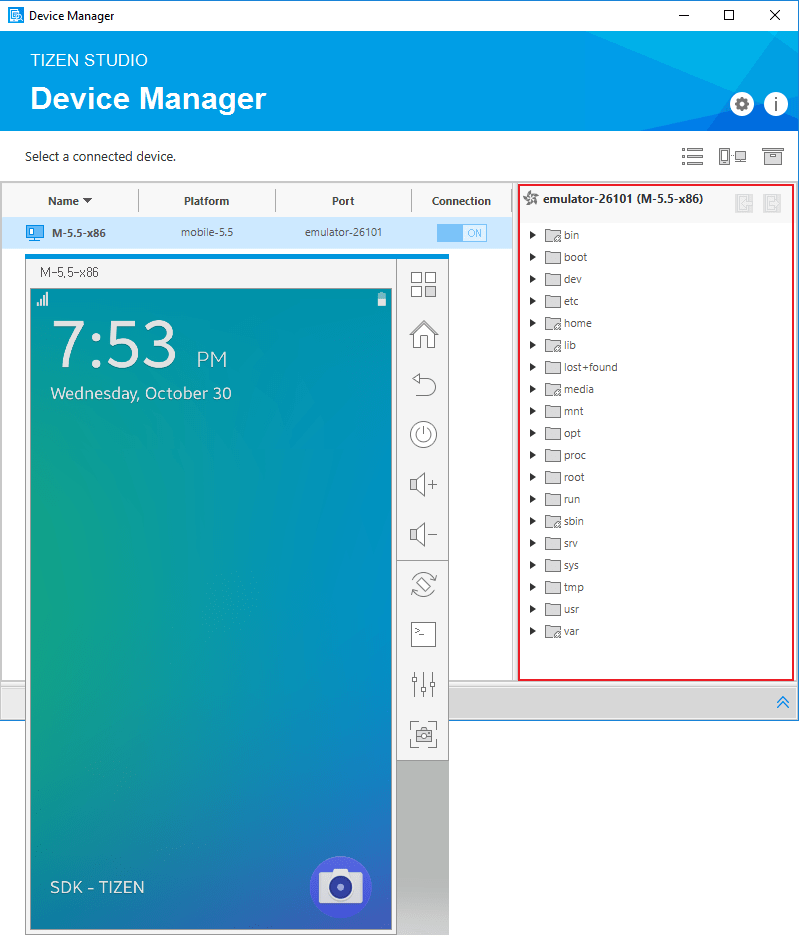
Task: Sort devices by clicking the Name column header
Action: point(69,200)
